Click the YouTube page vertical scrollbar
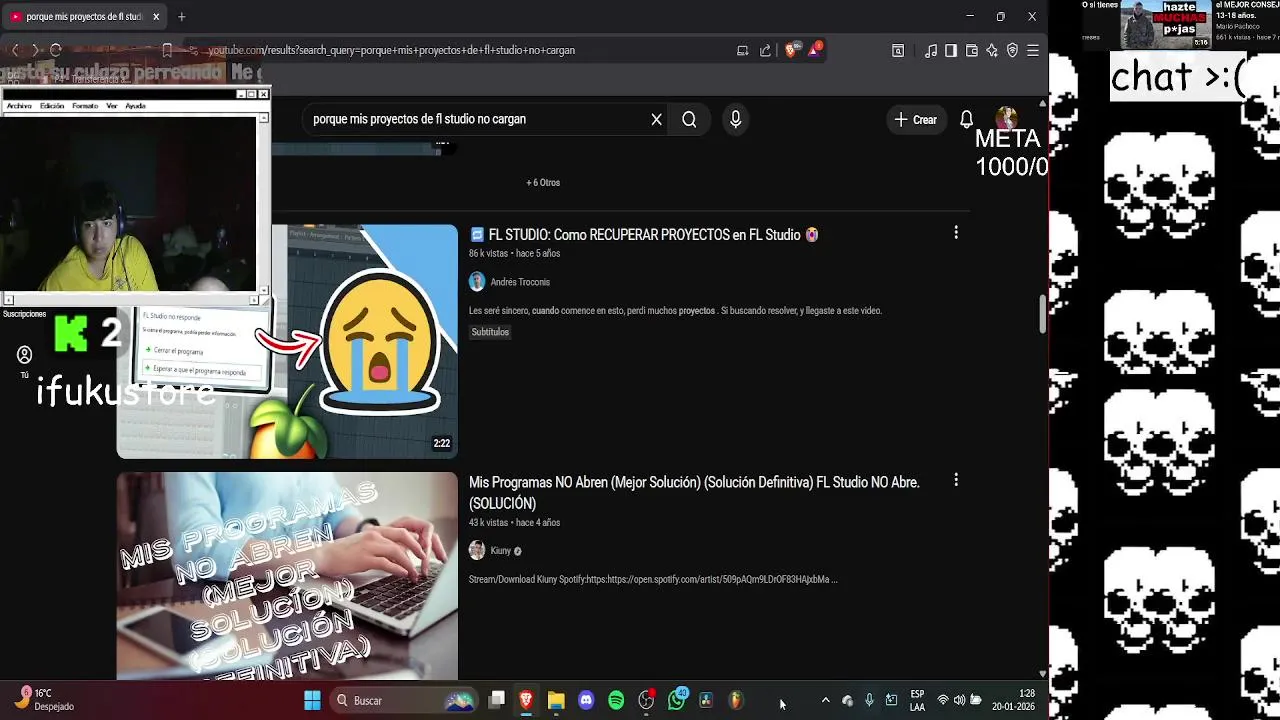The width and height of the screenshot is (1280, 720). [1043, 316]
